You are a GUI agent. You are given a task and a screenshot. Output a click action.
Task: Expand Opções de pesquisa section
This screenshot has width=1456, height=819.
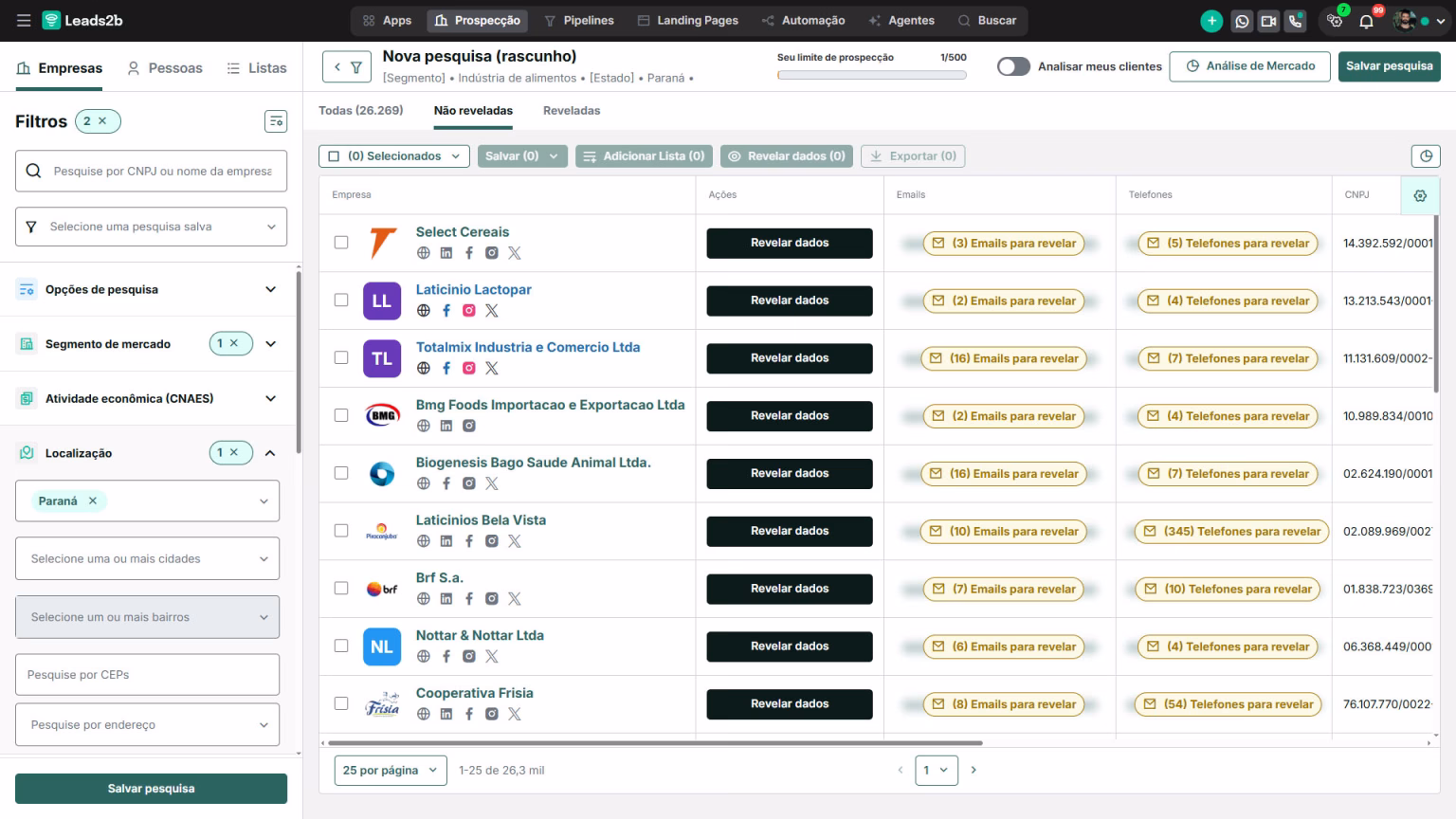coord(151,289)
